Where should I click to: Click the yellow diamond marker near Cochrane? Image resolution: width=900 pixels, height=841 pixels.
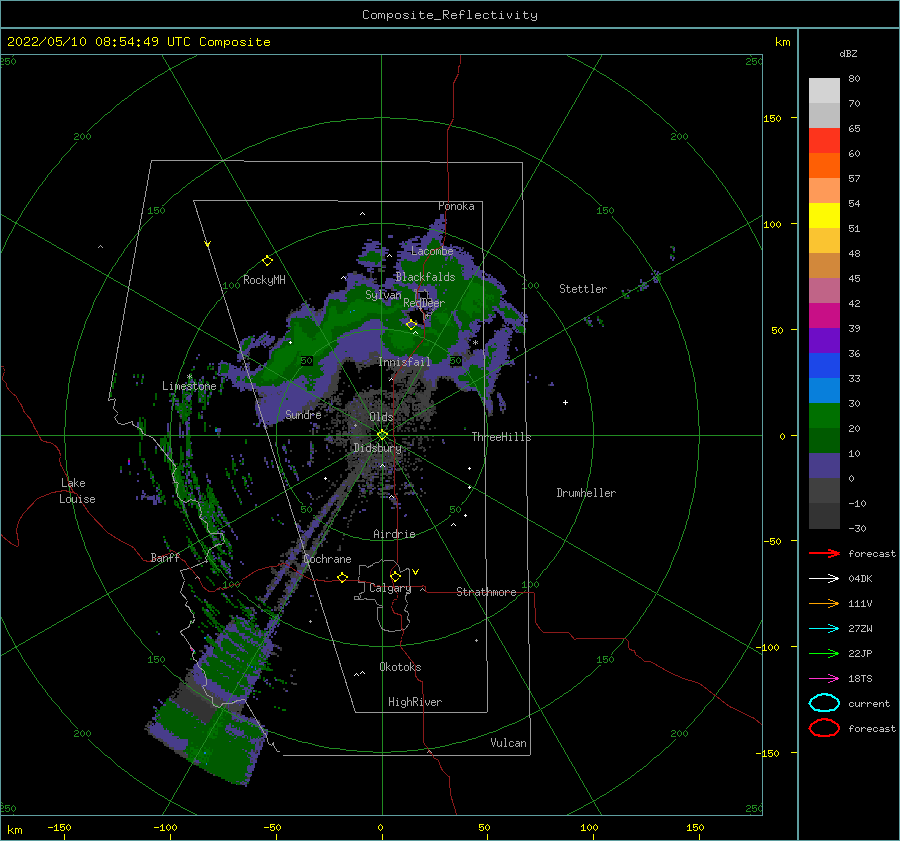(x=343, y=578)
